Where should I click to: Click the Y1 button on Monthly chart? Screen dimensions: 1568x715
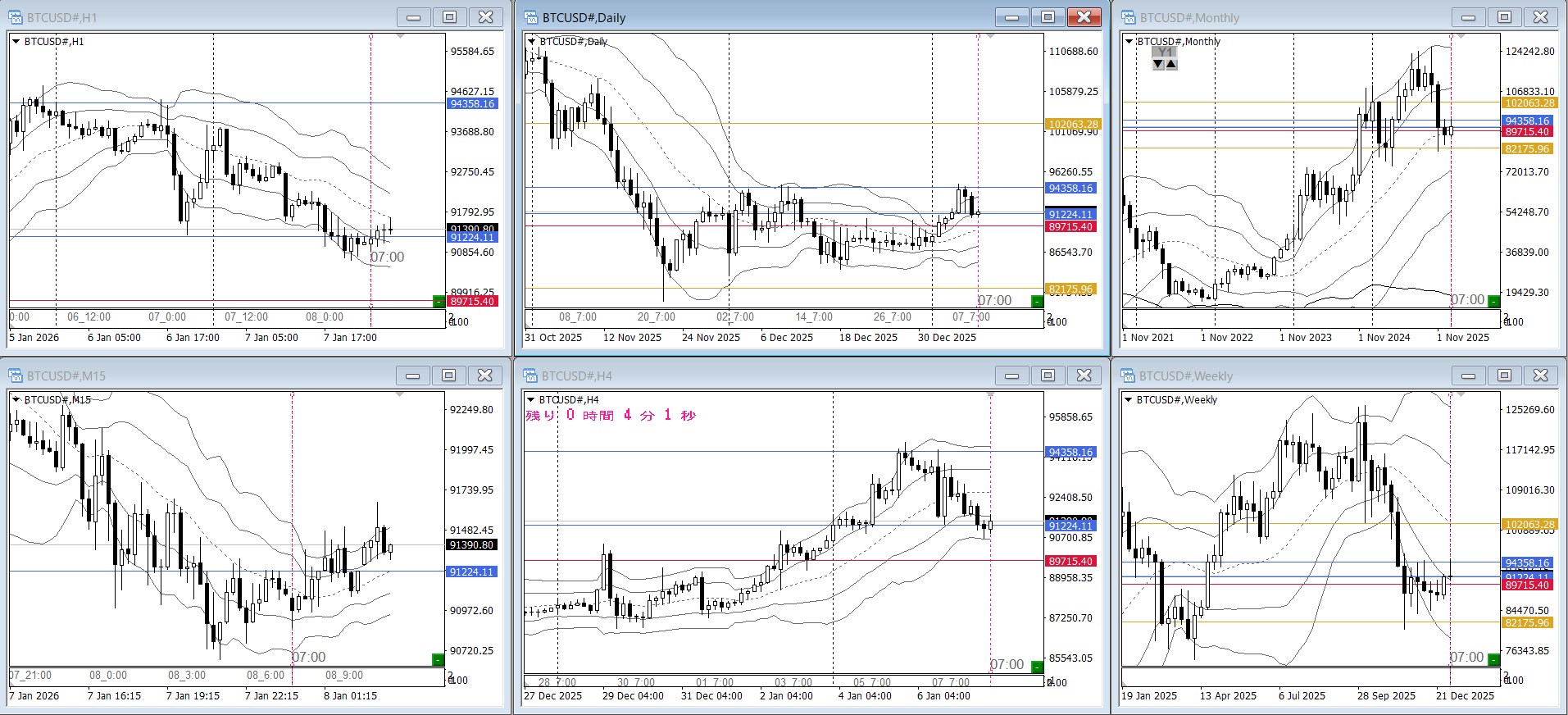tap(1164, 52)
